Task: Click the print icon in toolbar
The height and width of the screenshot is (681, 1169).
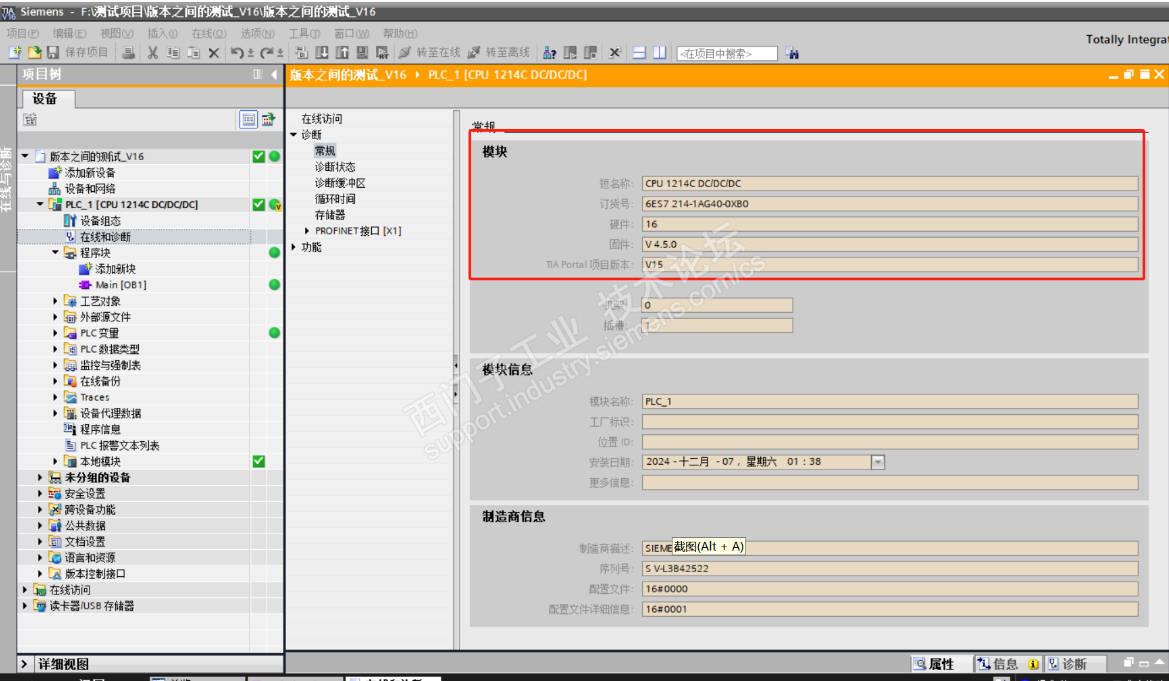Action: [129, 52]
